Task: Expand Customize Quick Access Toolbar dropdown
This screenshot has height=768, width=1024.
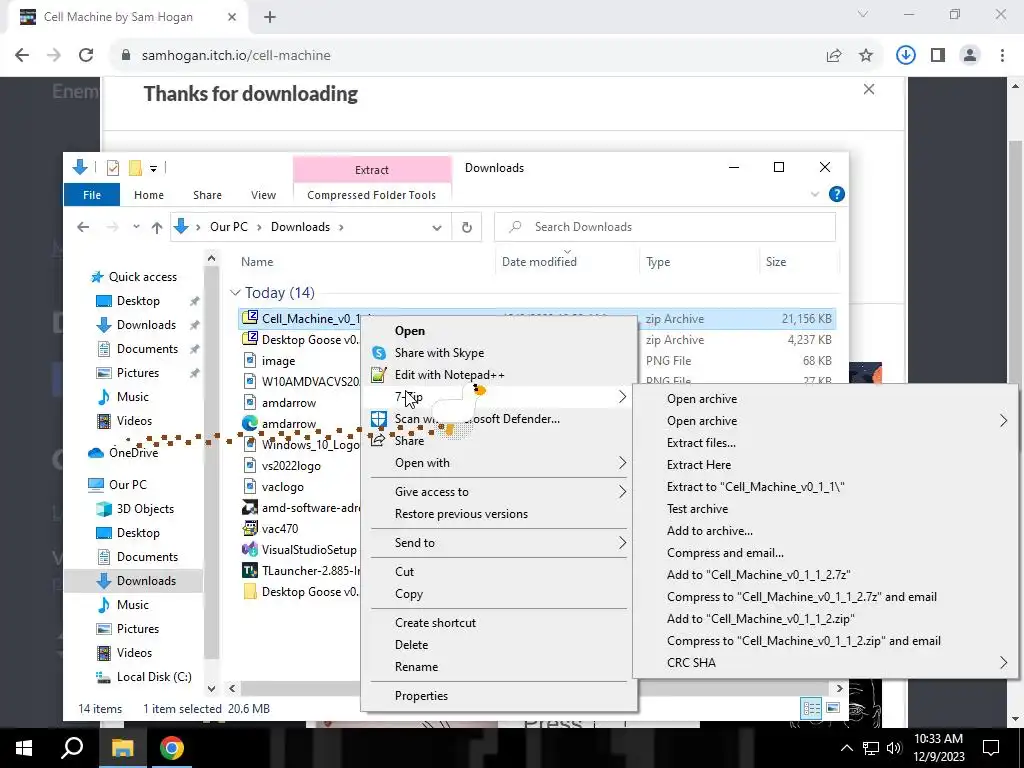Action: click(153, 168)
